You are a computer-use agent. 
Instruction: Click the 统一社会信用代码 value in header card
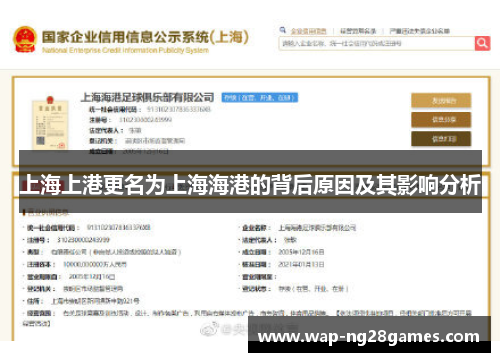point(179,109)
